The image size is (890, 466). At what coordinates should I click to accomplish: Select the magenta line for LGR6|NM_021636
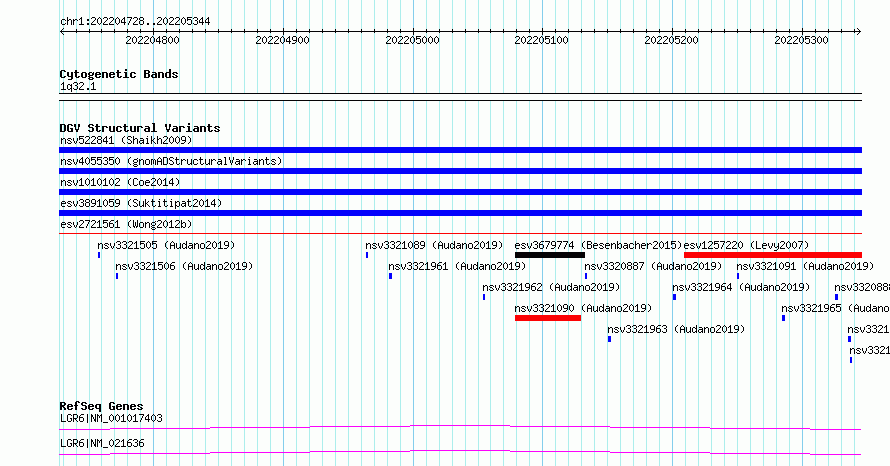[x=460, y=452]
